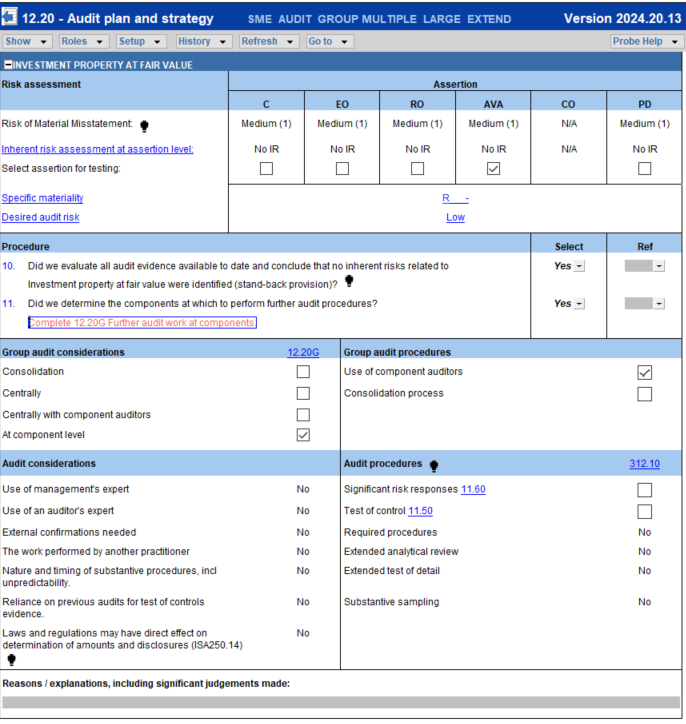Untick the AVA assertion testing checkbox
Image resolution: width=686 pixels, height=724 pixels.
[x=493, y=169]
